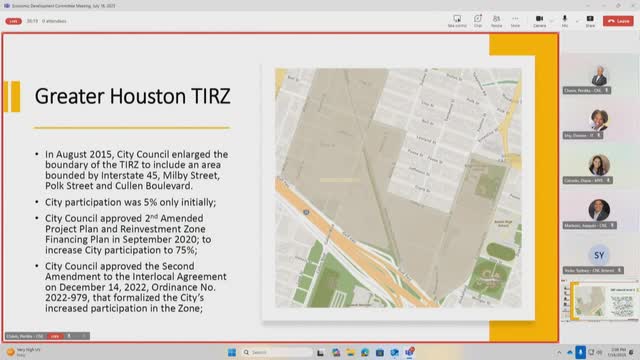Click the taskbar Search box
The width and height of the screenshot is (640, 360).
(277, 352)
